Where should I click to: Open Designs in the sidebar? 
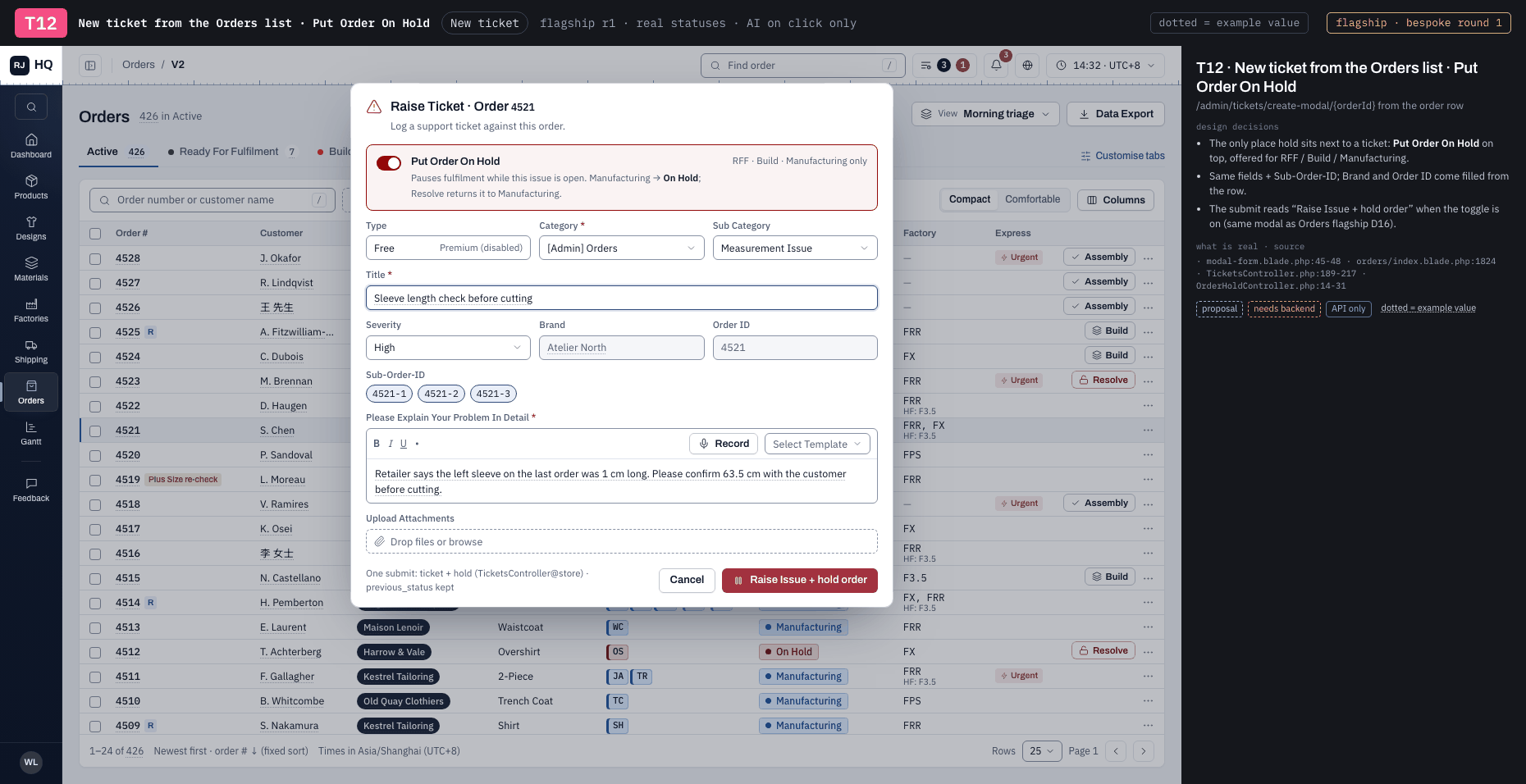tap(31, 228)
